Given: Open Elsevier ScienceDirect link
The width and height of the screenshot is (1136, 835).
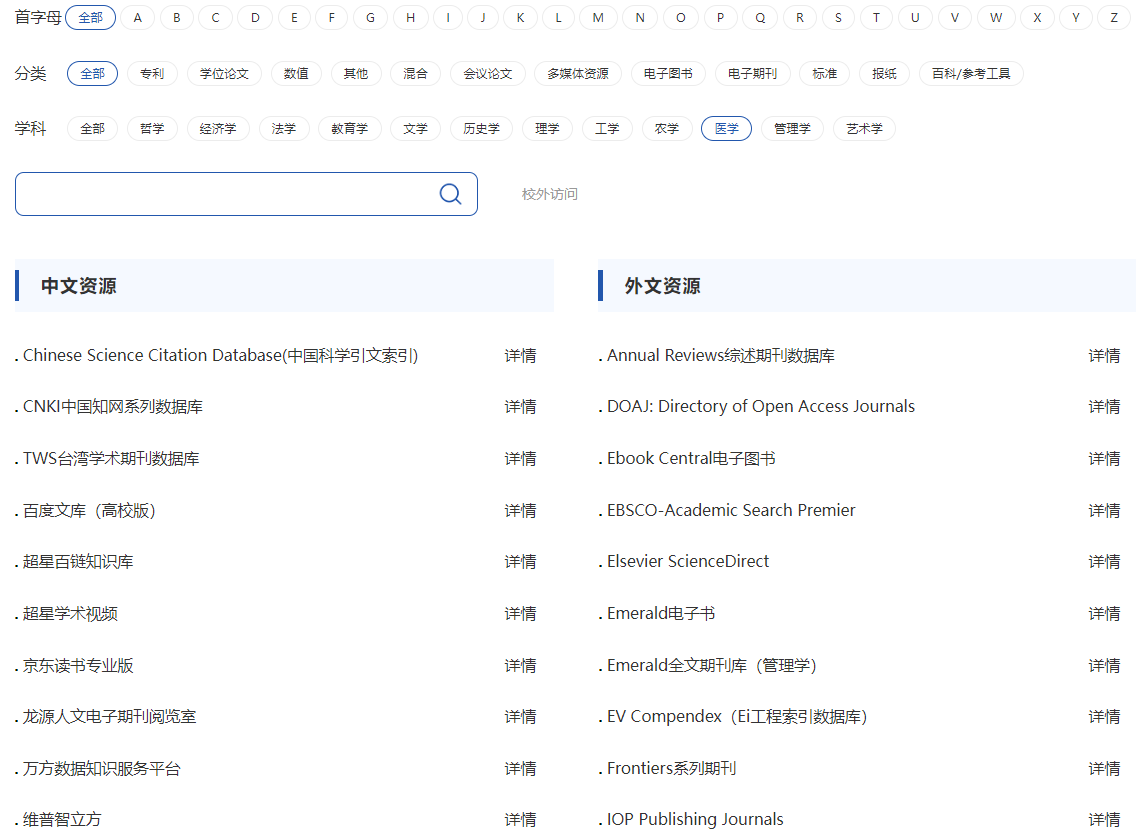Looking at the screenshot, I should pyautogui.click(x=688, y=561).
